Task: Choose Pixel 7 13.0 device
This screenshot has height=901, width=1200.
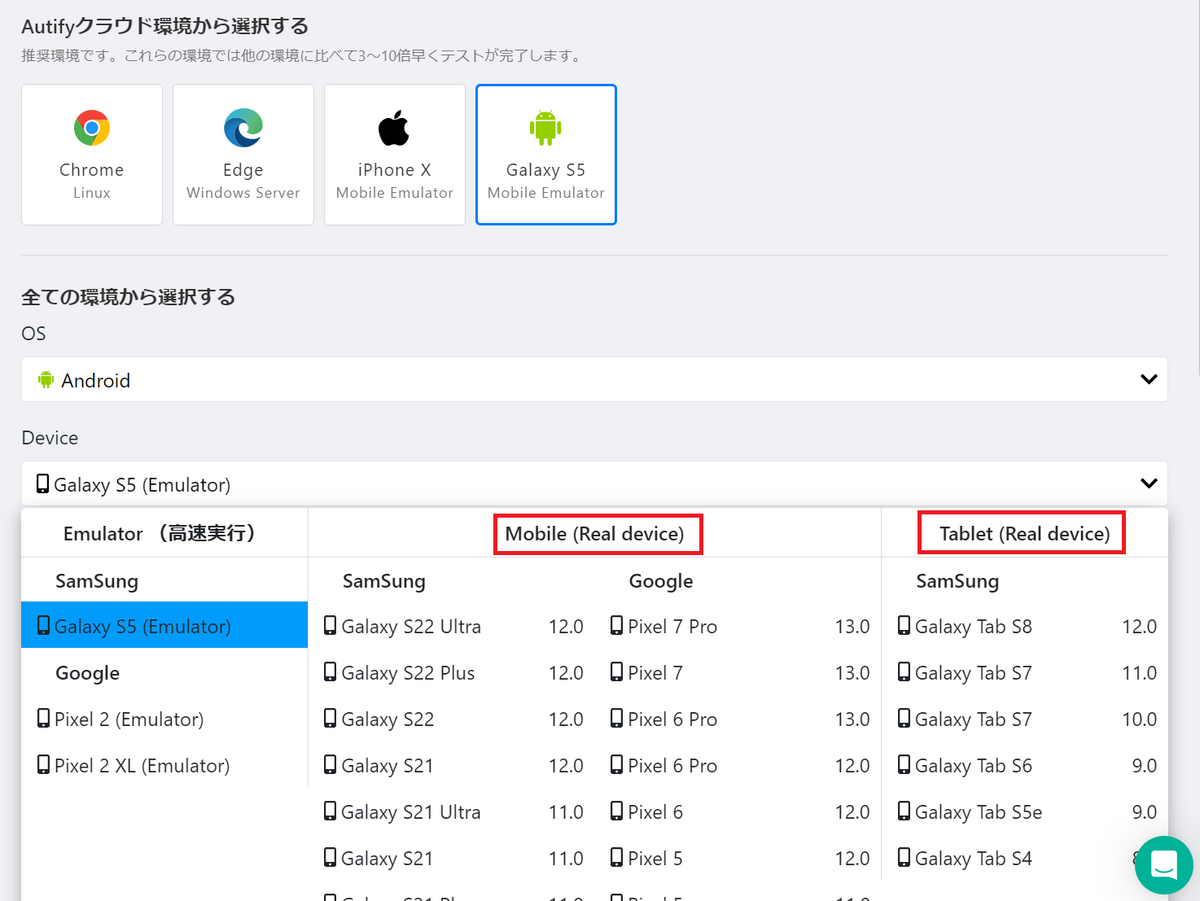Action: point(739,673)
